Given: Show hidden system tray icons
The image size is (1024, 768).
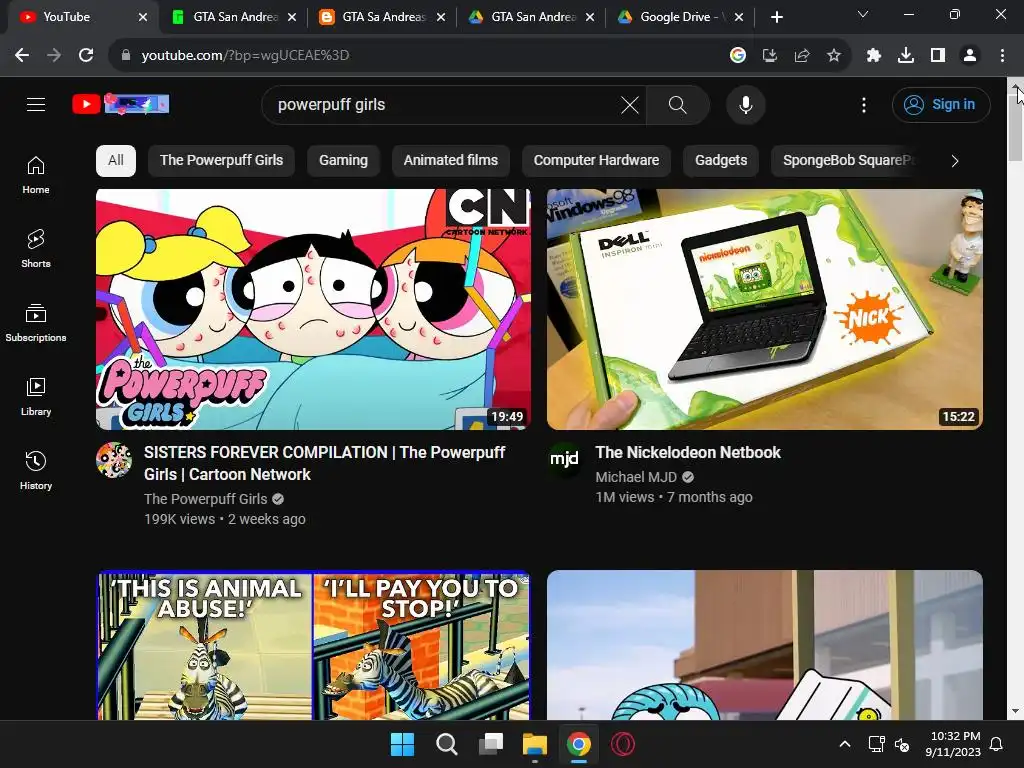Looking at the screenshot, I should point(844,744).
